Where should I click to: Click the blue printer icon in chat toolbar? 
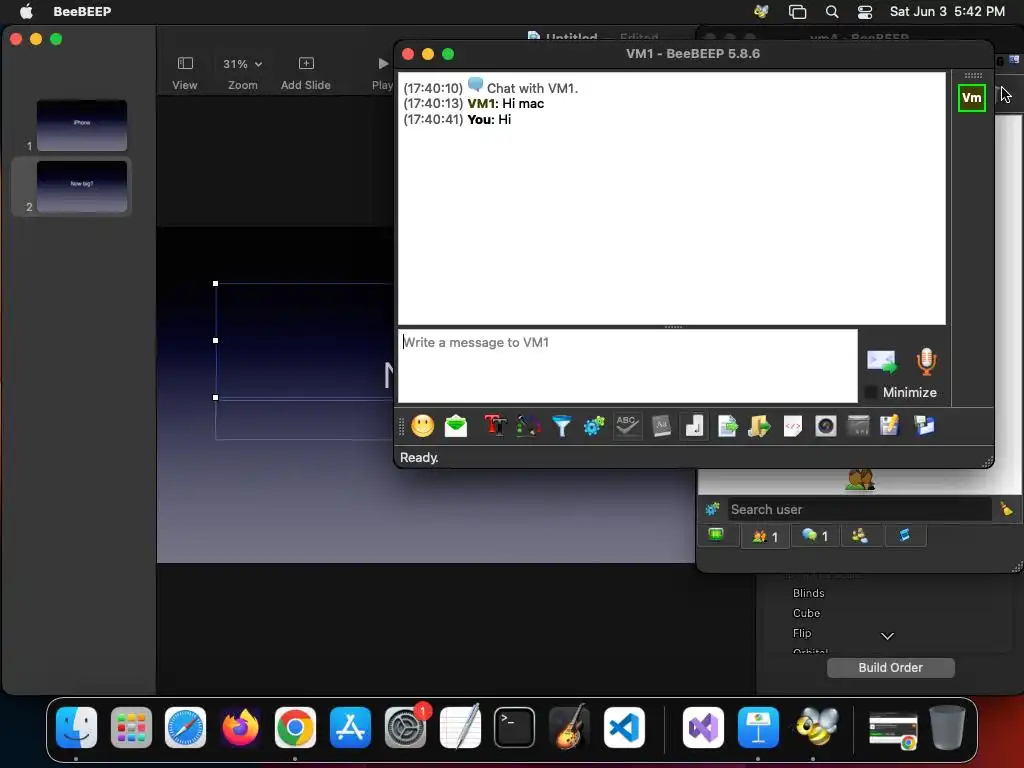(924, 426)
